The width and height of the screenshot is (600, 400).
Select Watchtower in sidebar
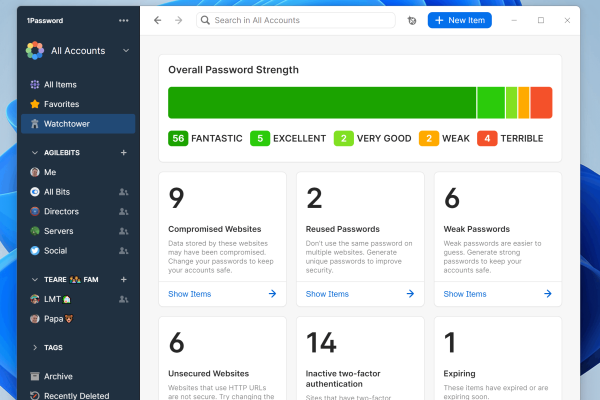78,124
